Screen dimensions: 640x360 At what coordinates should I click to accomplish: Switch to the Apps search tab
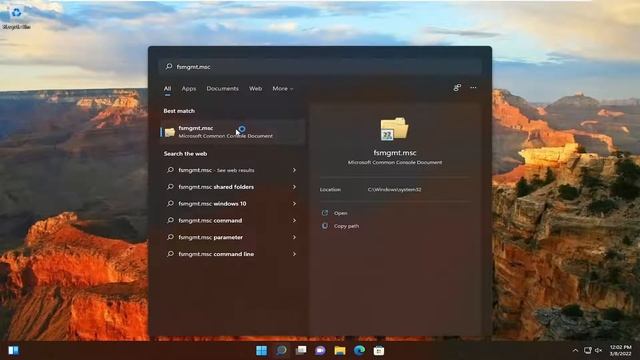[x=189, y=89]
